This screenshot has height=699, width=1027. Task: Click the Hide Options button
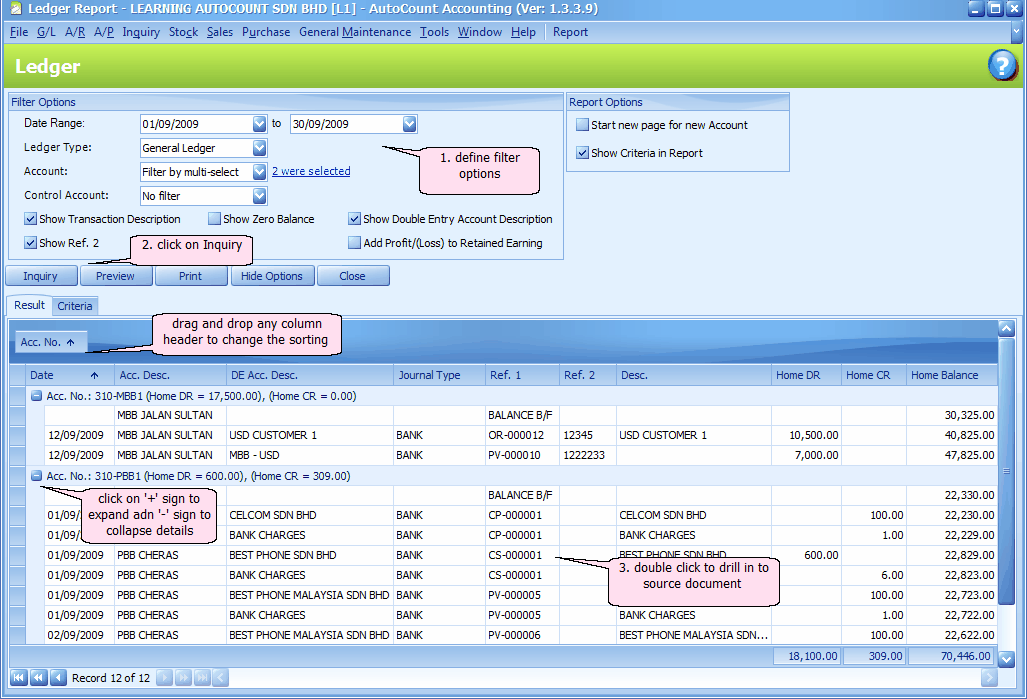click(272, 276)
